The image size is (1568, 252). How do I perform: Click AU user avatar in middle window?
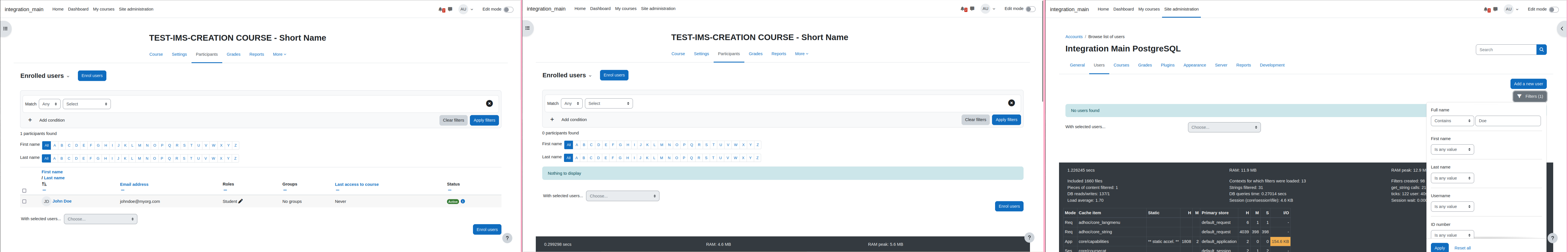[986, 8]
